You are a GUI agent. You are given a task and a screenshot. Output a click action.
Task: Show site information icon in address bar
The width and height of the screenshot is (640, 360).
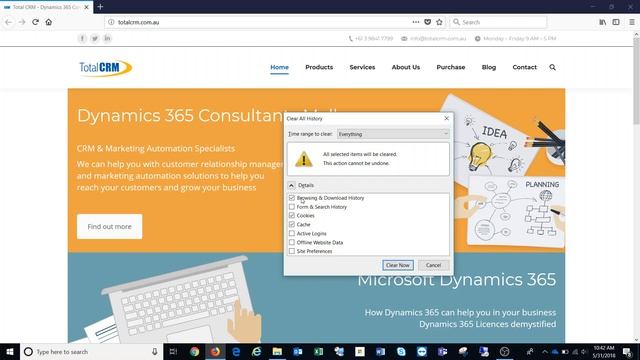(x=111, y=22)
